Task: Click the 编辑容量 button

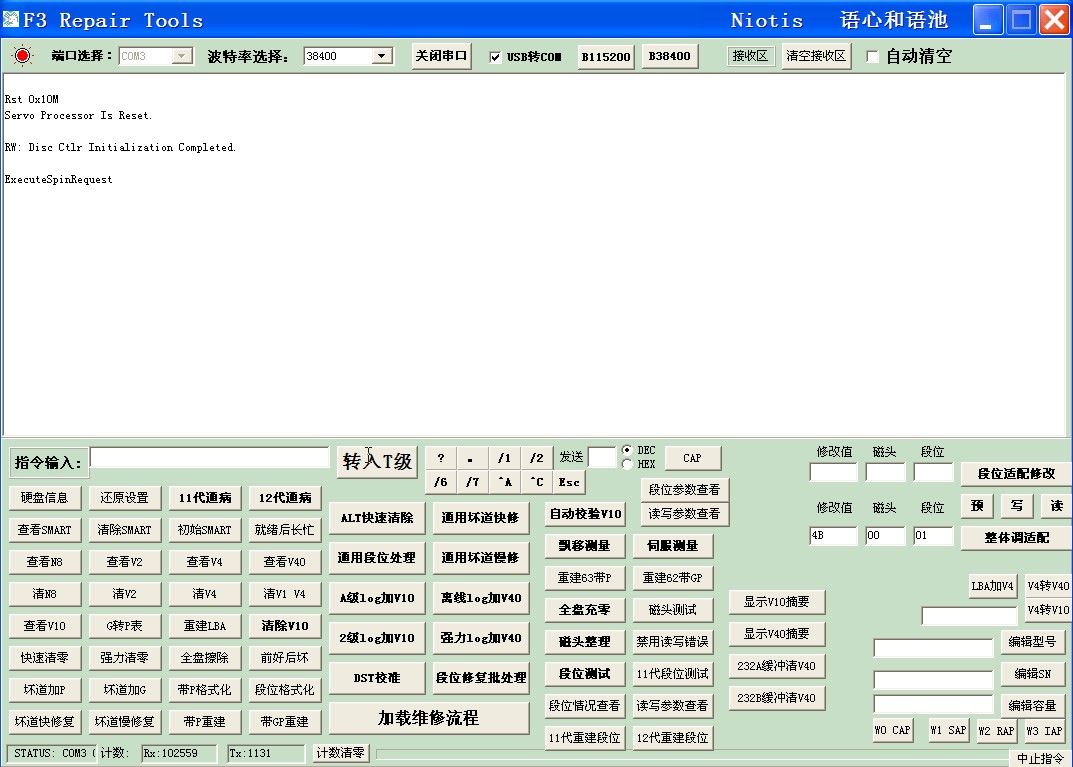Action: [x=1033, y=705]
